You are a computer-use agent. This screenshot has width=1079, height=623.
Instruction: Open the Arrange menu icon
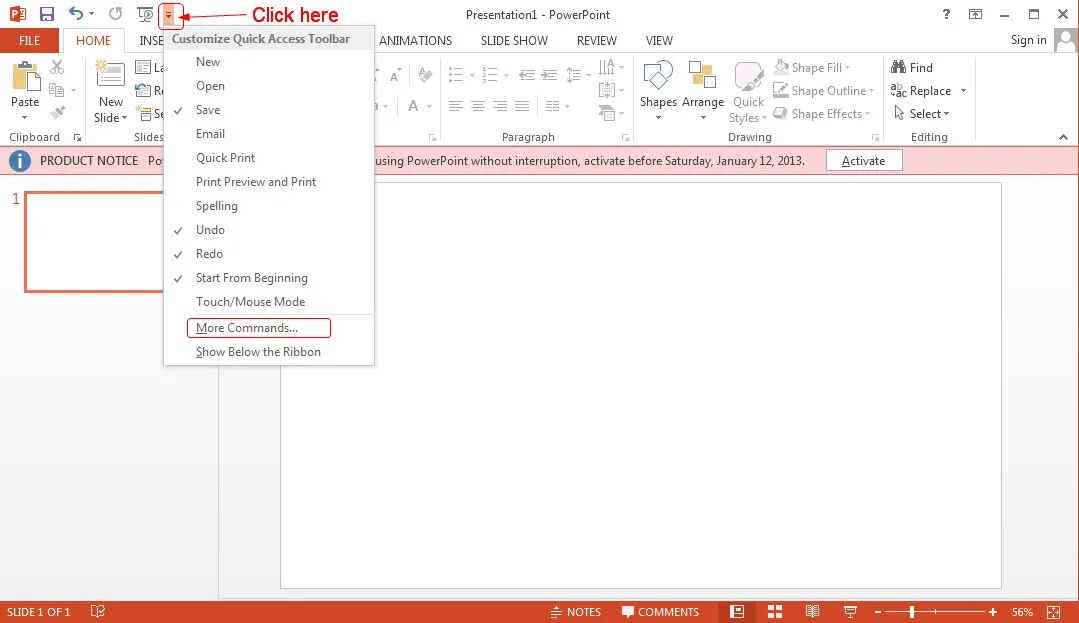pos(703,89)
